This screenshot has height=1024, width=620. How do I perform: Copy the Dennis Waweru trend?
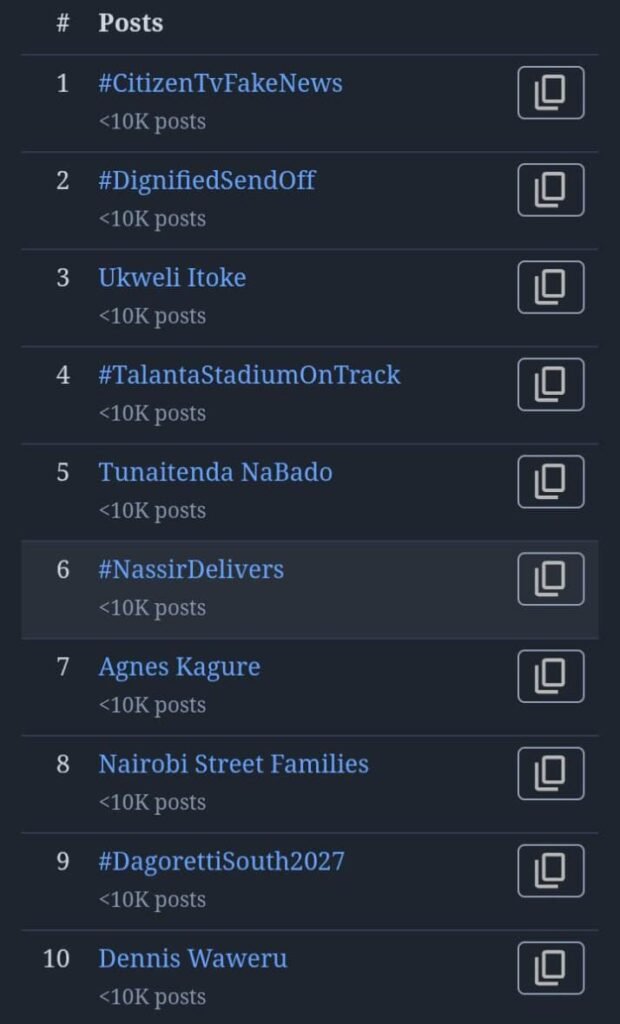(550, 967)
